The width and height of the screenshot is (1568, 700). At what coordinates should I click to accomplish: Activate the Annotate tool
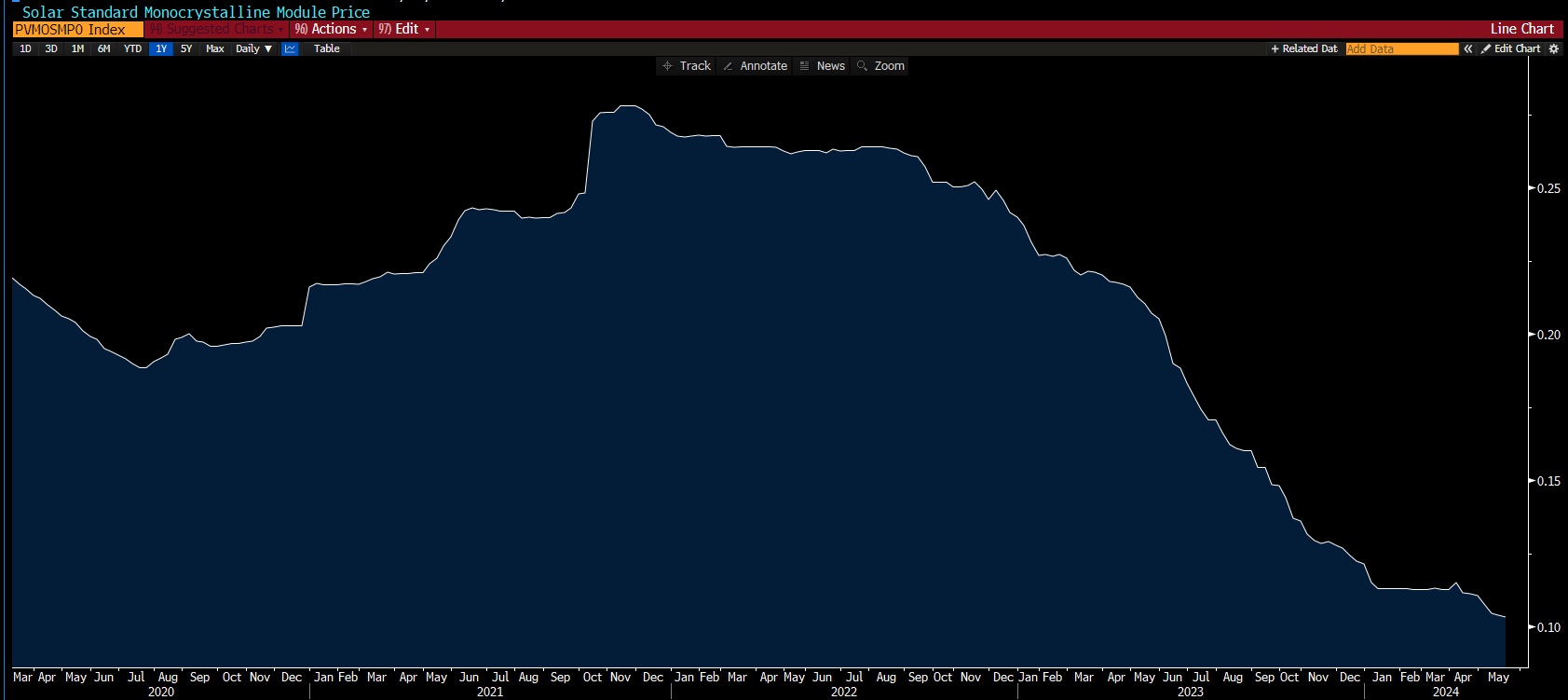click(756, 66)
